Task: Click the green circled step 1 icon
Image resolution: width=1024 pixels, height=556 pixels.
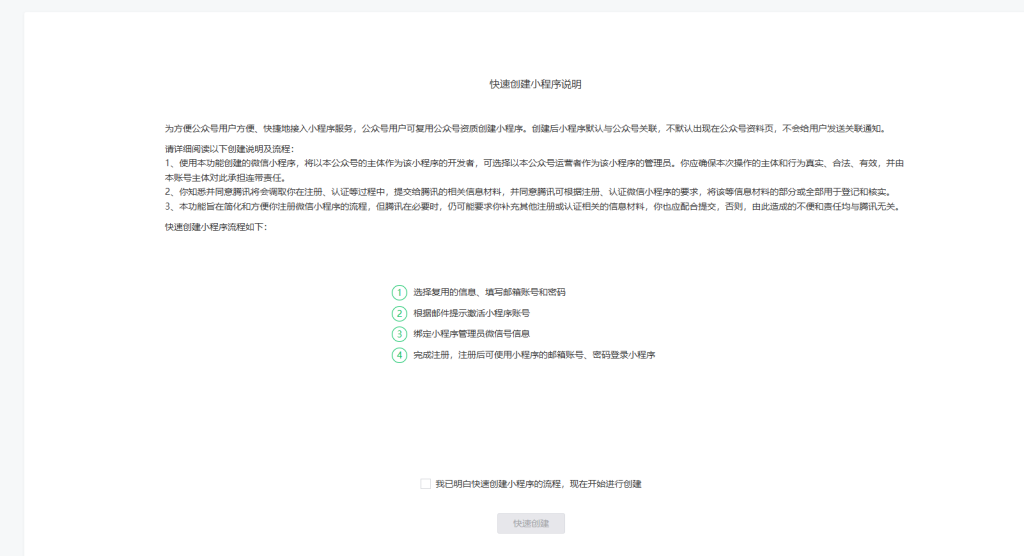Action: tap(399, 292)
